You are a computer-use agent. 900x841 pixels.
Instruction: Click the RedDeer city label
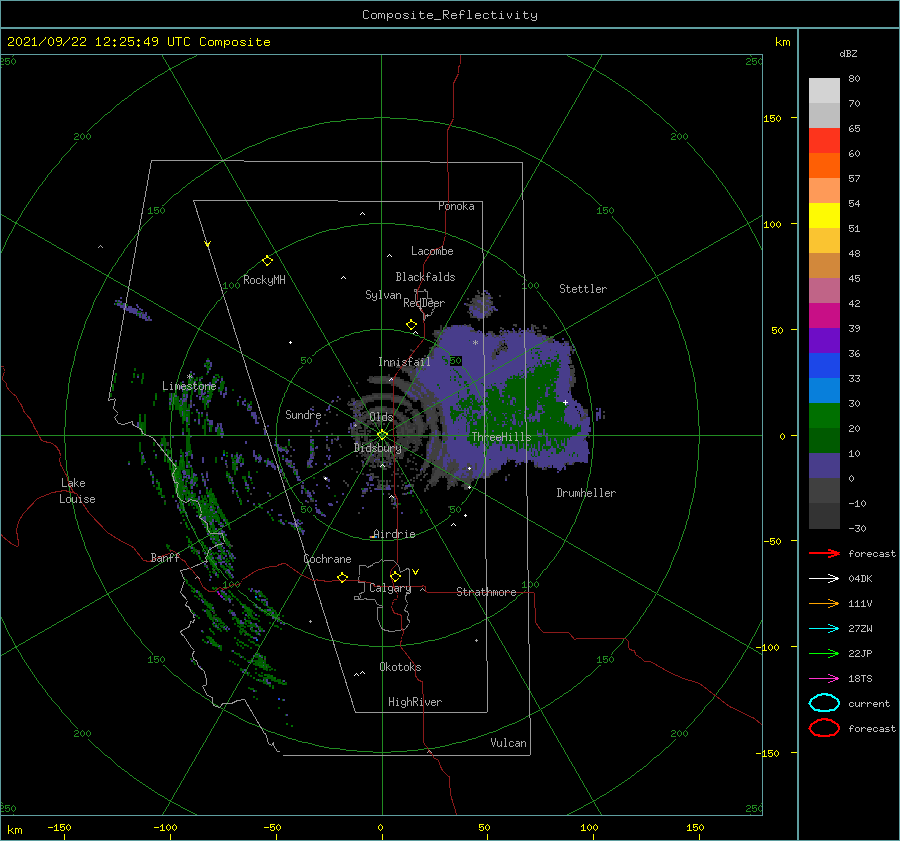tap(424, 303)
